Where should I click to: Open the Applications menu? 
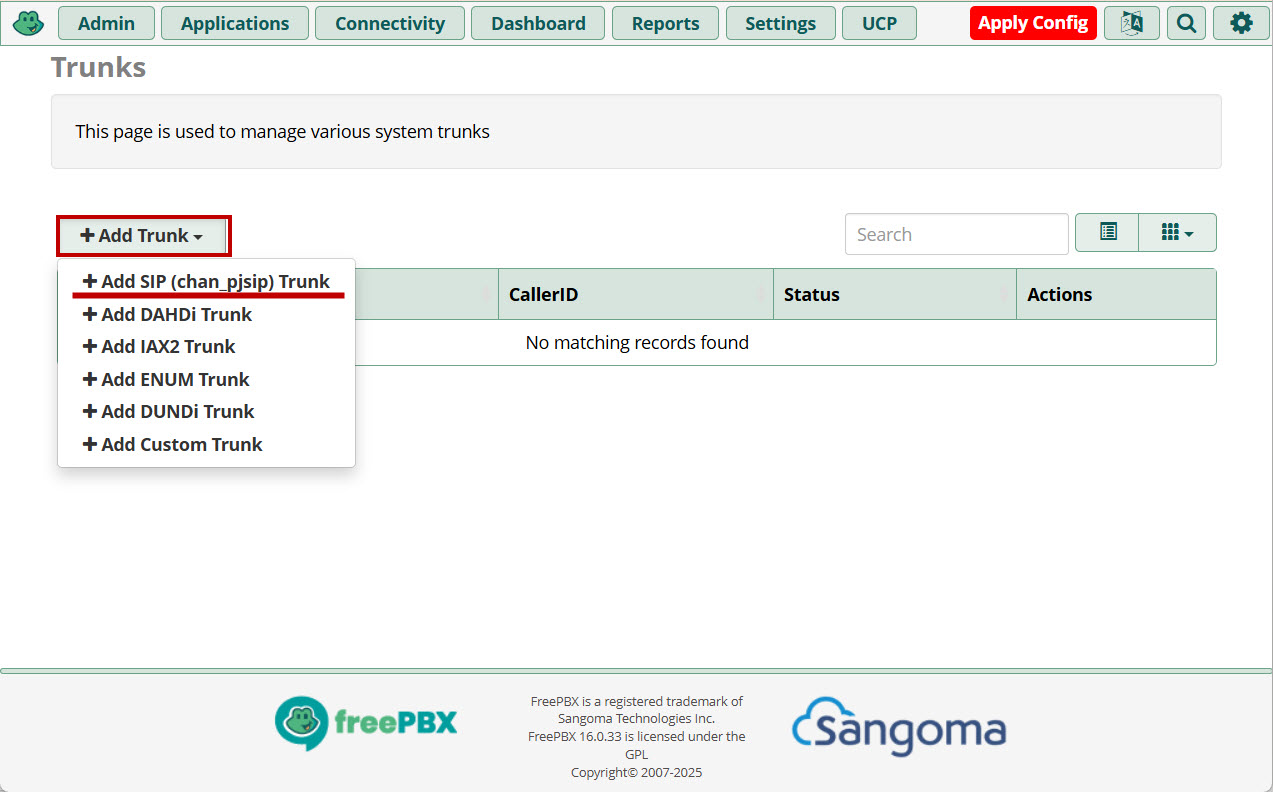235,23
